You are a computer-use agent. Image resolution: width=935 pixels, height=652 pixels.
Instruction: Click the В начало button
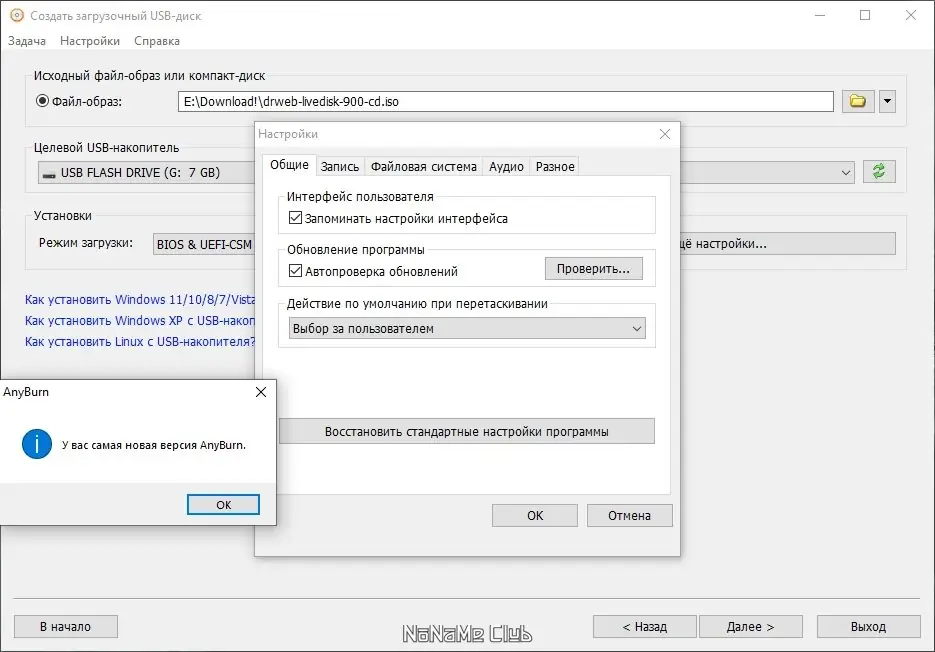66,626
